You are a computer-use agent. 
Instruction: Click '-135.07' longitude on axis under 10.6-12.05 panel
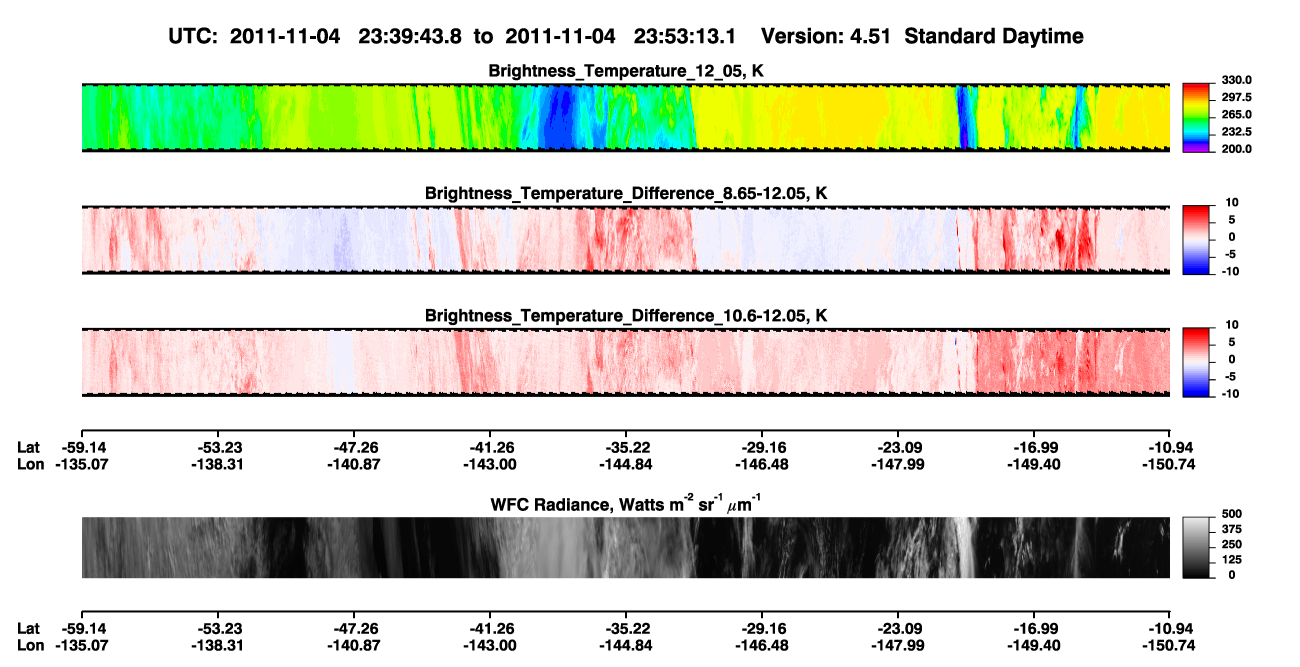81,464
